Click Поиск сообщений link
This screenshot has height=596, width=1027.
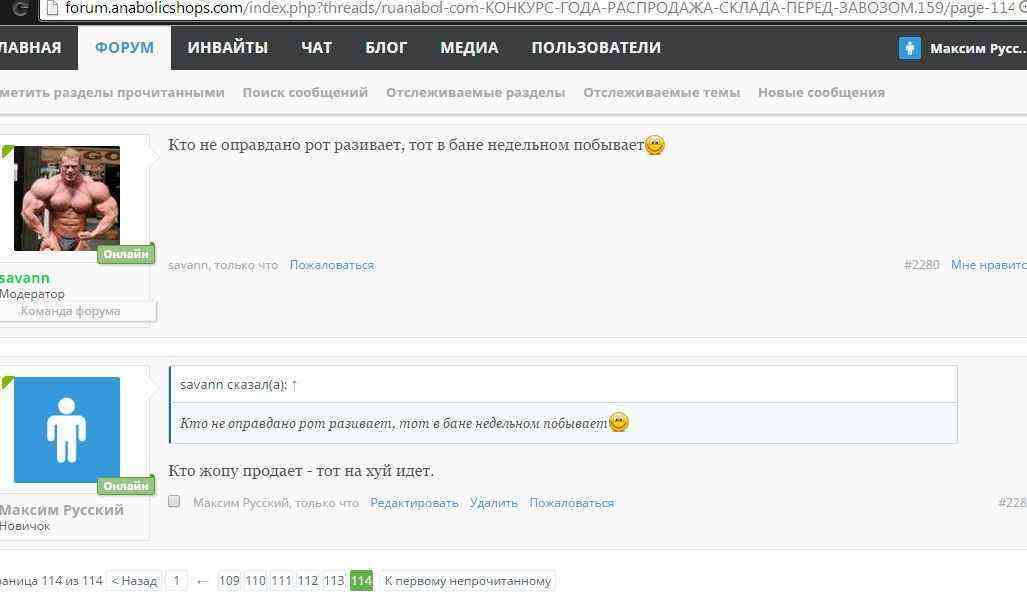305,92
